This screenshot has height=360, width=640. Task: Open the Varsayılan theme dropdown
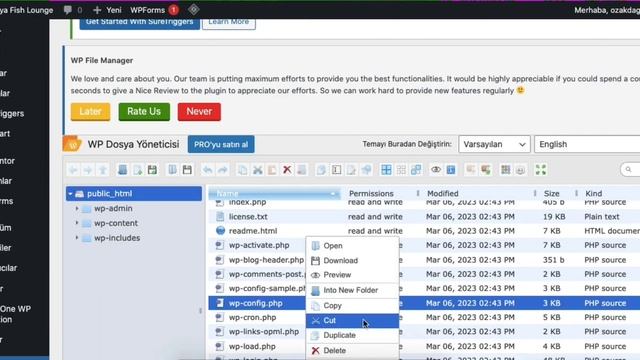point(494,144)
